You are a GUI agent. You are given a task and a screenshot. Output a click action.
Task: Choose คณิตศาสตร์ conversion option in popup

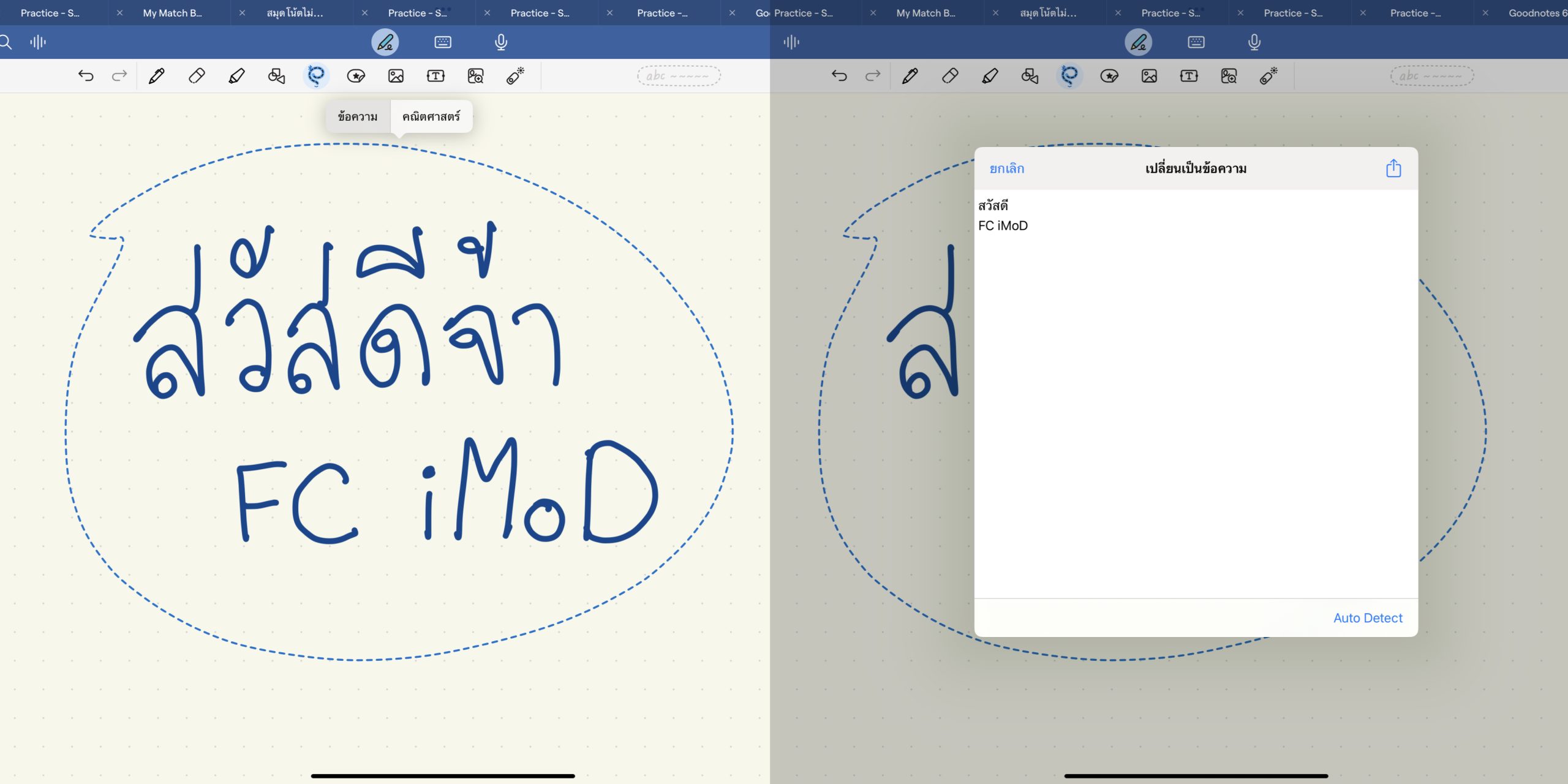coord(431,116)
